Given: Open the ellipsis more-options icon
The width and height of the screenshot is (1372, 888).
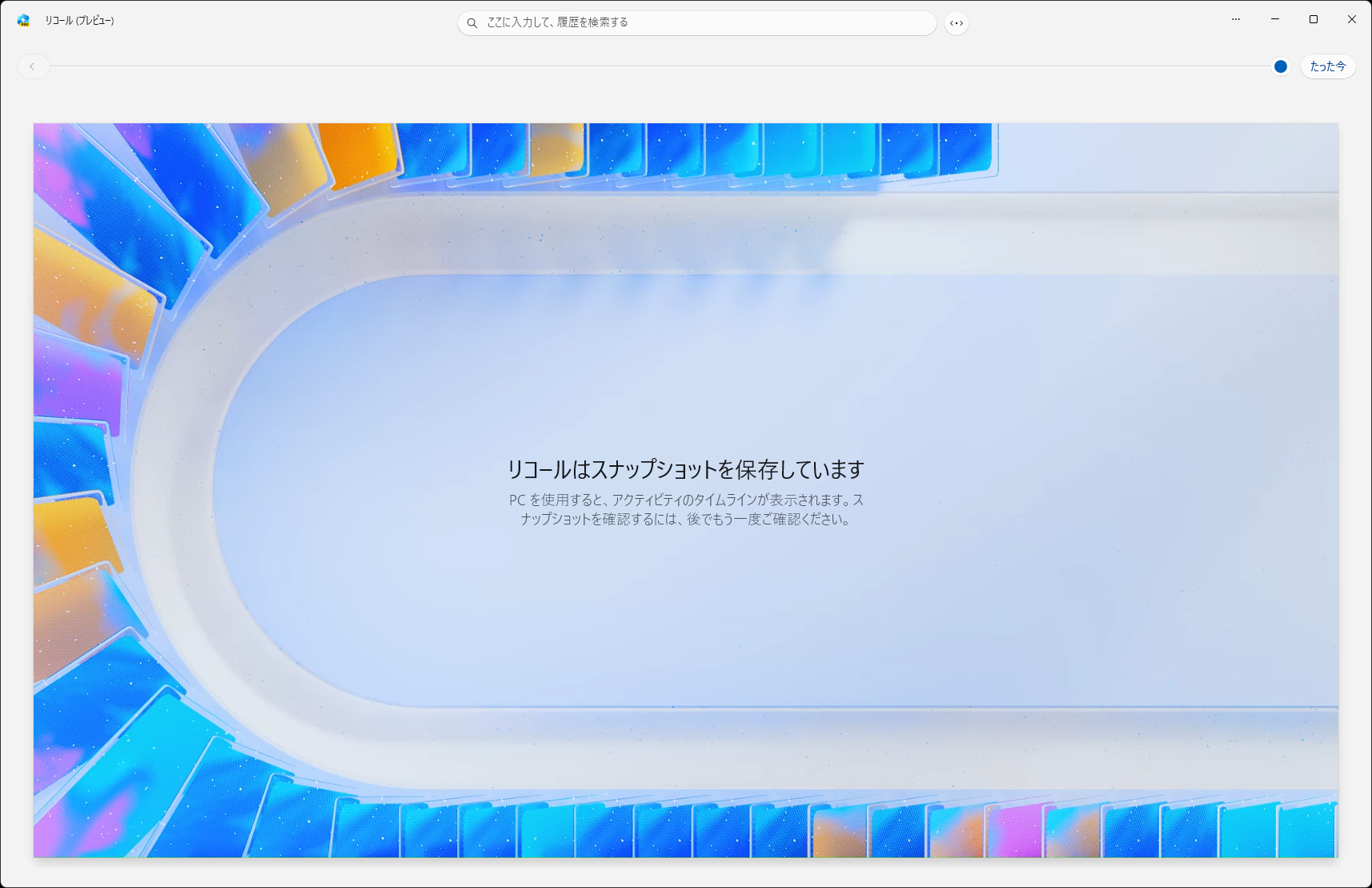Looking at the screenshot, I should [x=1236, y=18].
